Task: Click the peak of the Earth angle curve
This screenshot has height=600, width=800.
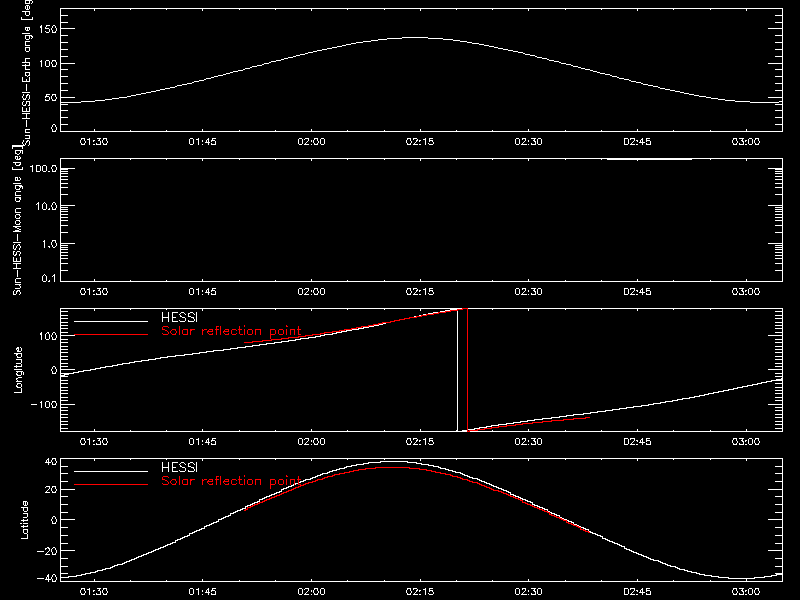Action: coord(417,37)
